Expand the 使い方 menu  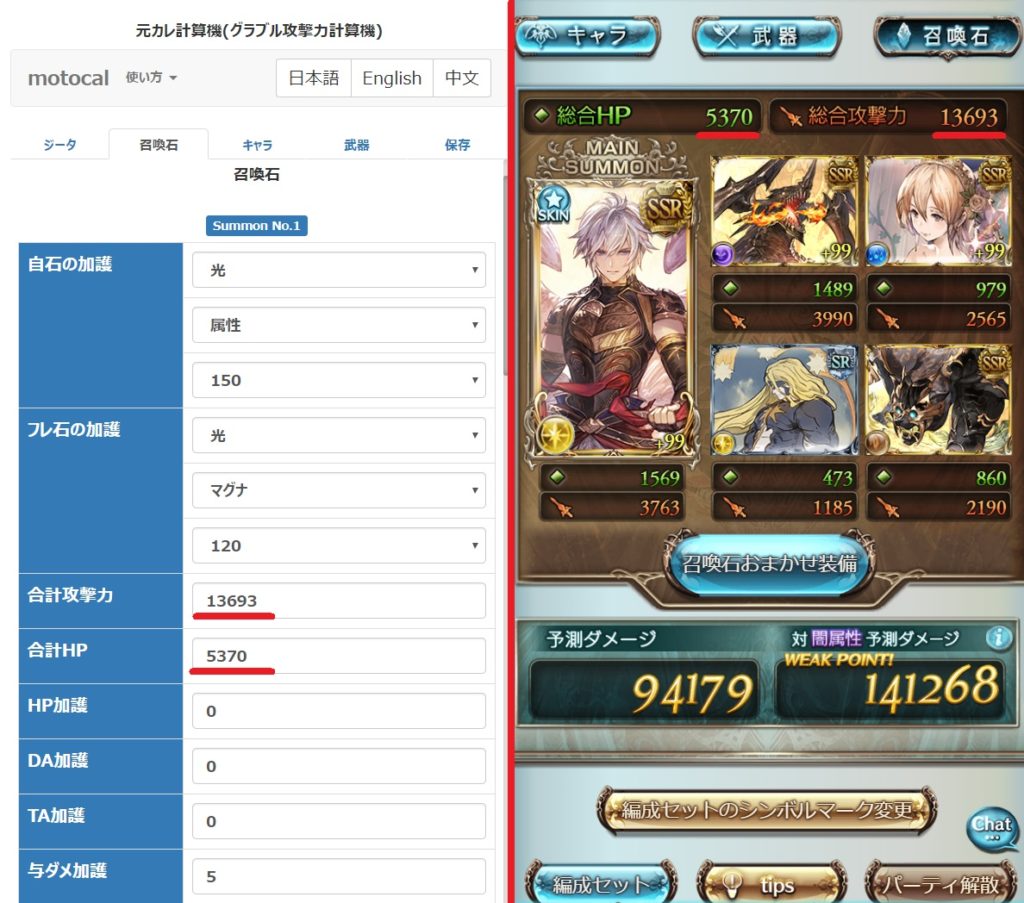pos(151,77)
